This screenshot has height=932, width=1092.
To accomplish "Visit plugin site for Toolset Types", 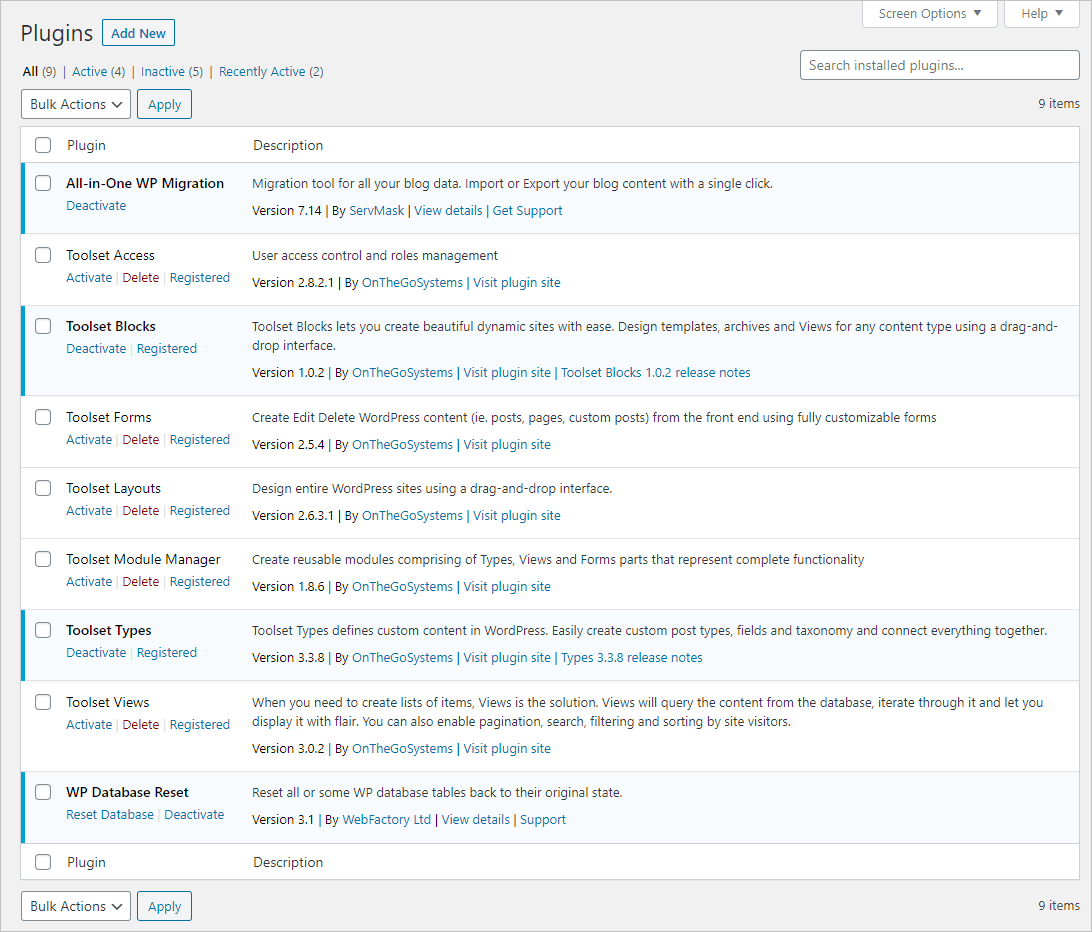I will (507, 658).
